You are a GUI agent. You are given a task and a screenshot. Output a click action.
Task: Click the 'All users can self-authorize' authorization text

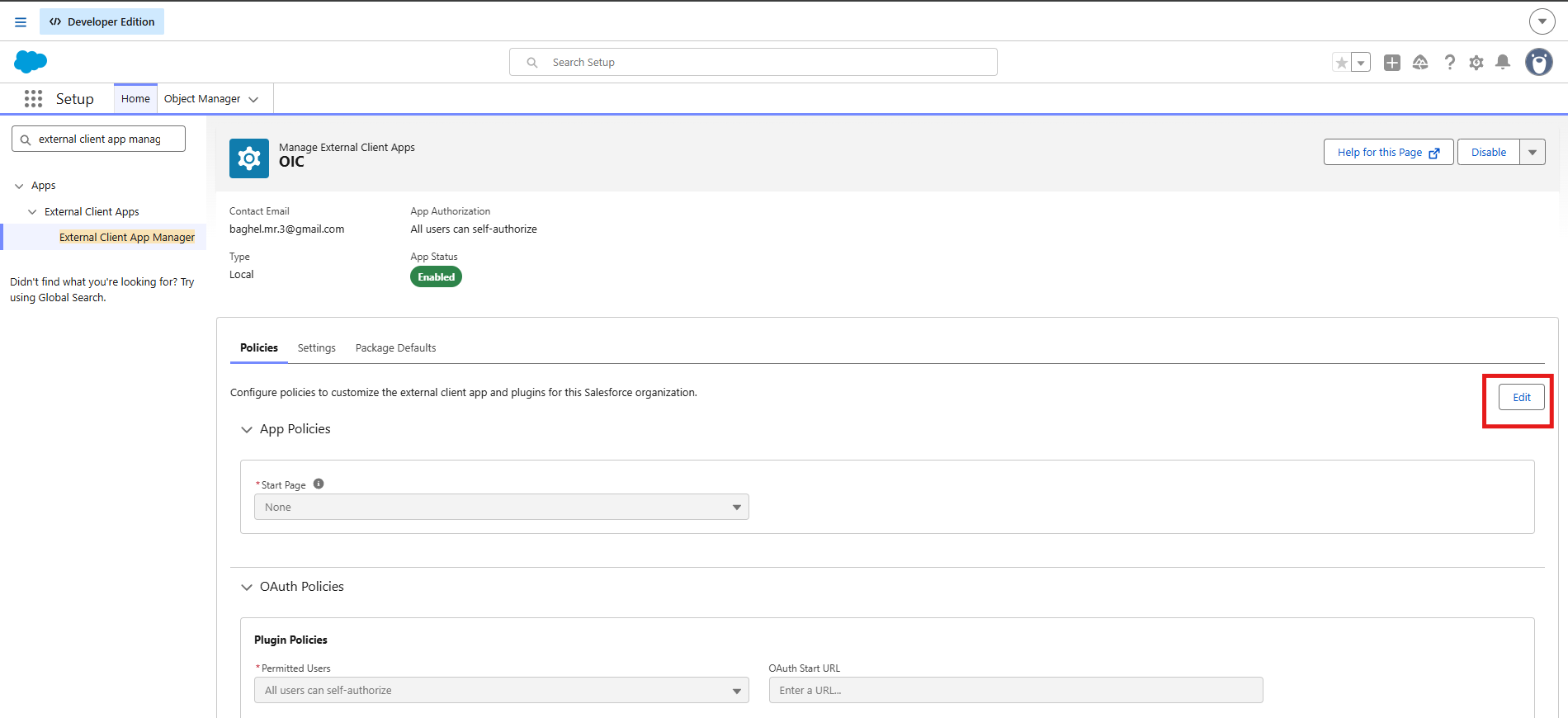pyautogui.click(x=474, y=229)
